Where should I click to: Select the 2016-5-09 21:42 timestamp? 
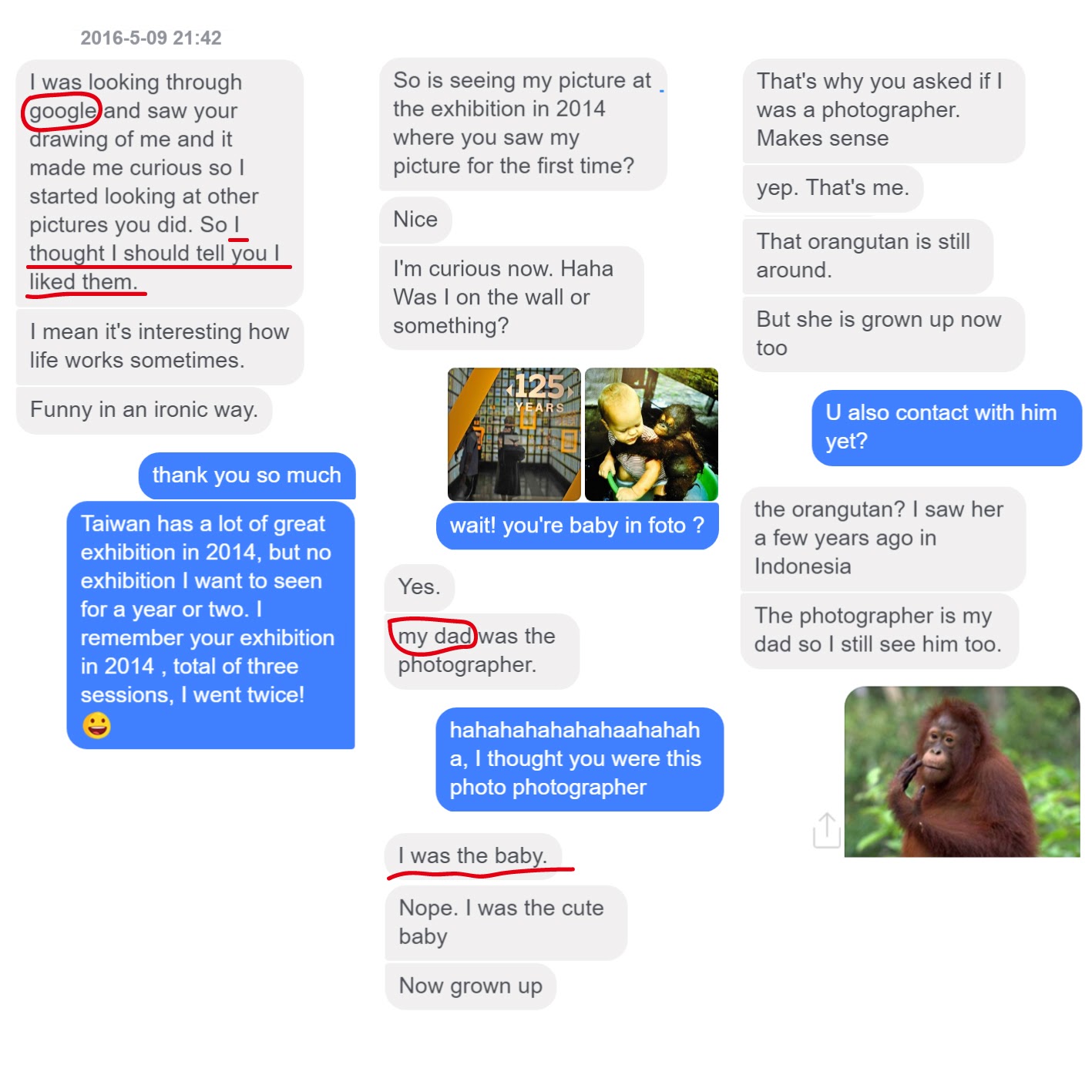(151, 38)
